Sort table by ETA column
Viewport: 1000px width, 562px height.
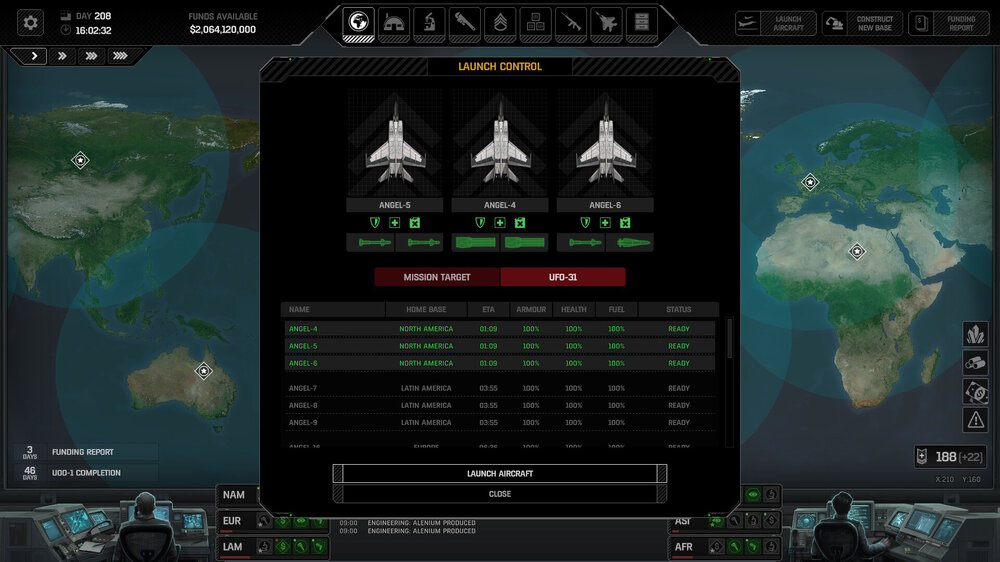pyautogui.click(x=488, y=309)
